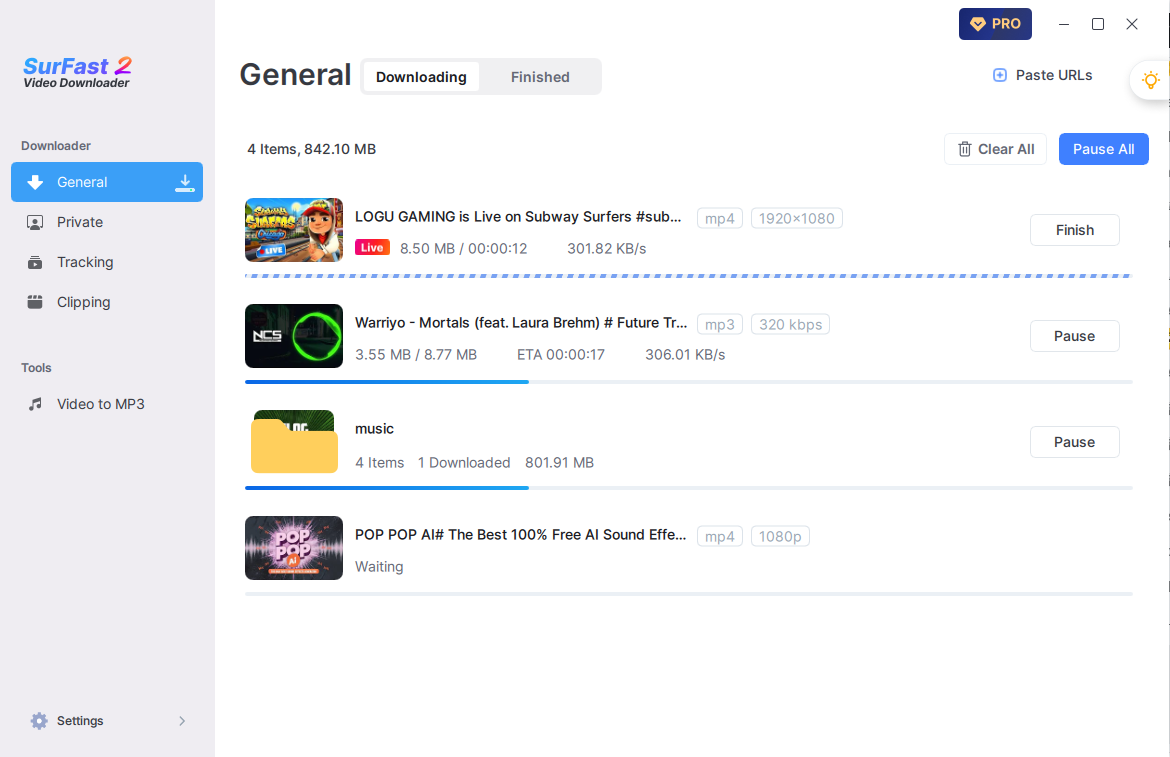This screenshot has width=1170, height=757.
Task: Pause the music folder download
Action: coord(1074,442)
